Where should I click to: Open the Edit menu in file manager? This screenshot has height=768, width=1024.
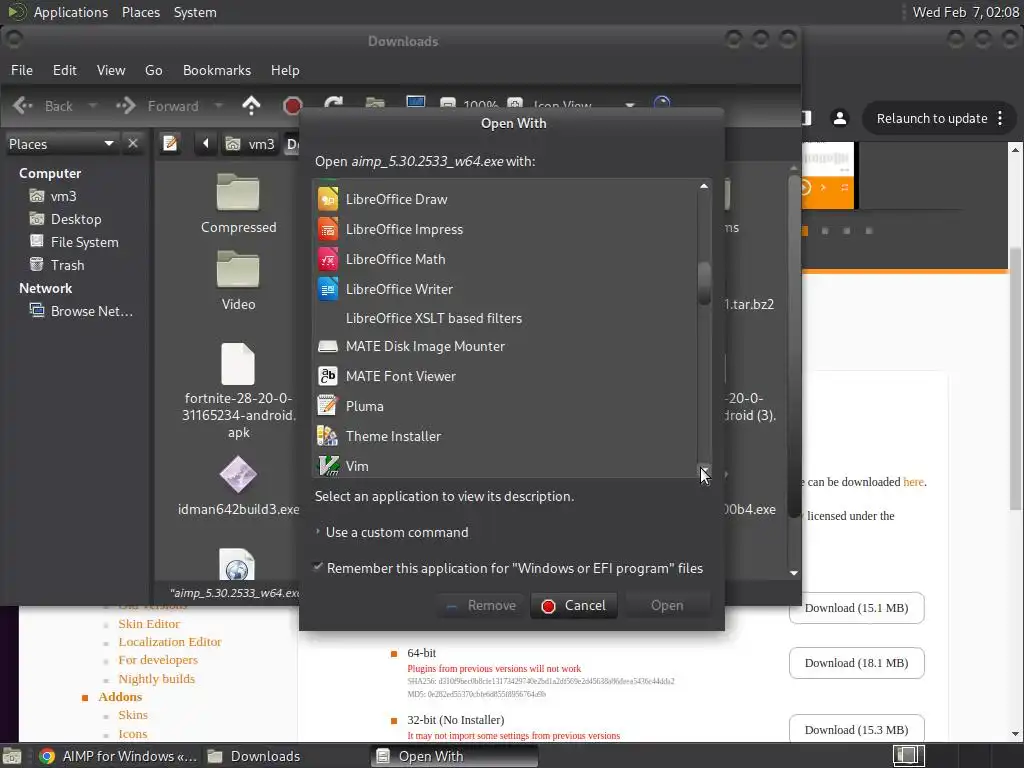pyautogui.click(x=65, y=70)
